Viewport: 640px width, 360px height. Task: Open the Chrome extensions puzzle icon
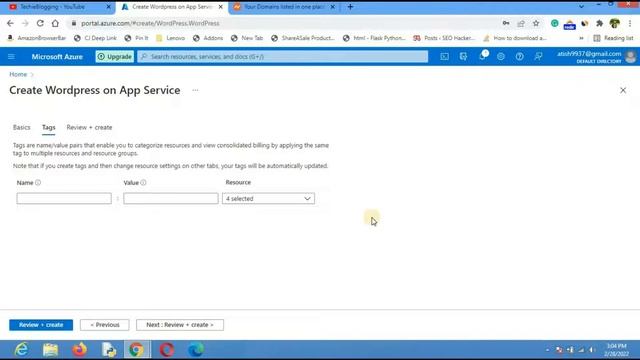click(x=599, y=23)
